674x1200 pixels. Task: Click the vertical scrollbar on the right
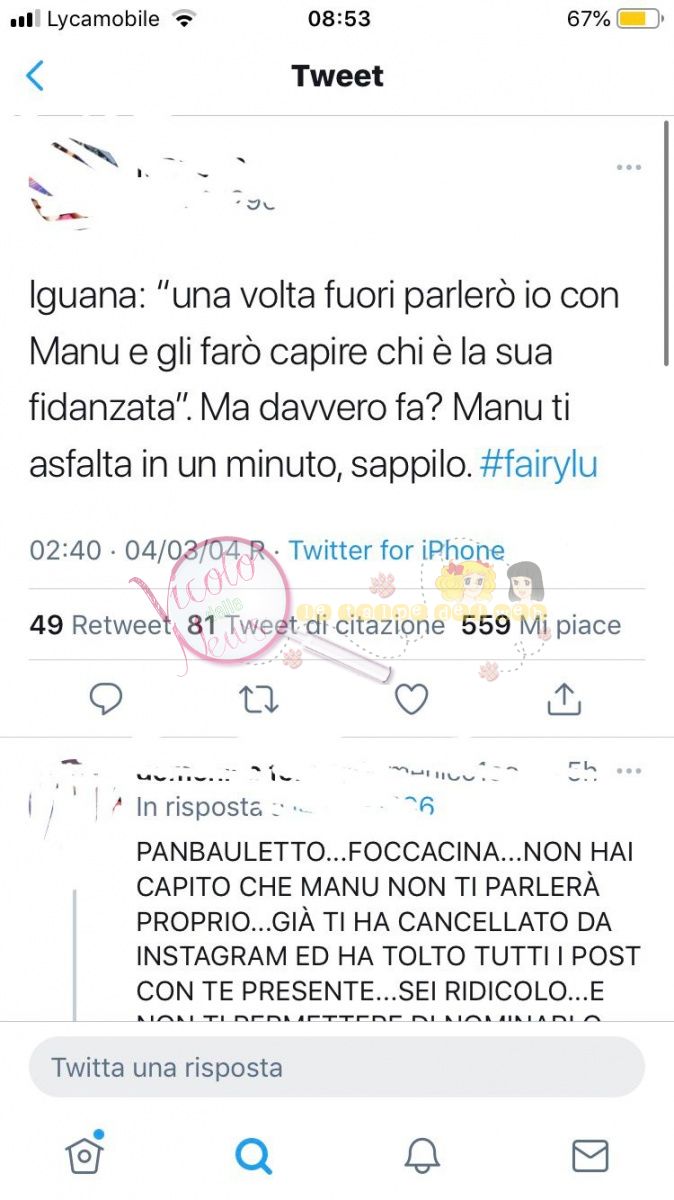coord(666,243)
